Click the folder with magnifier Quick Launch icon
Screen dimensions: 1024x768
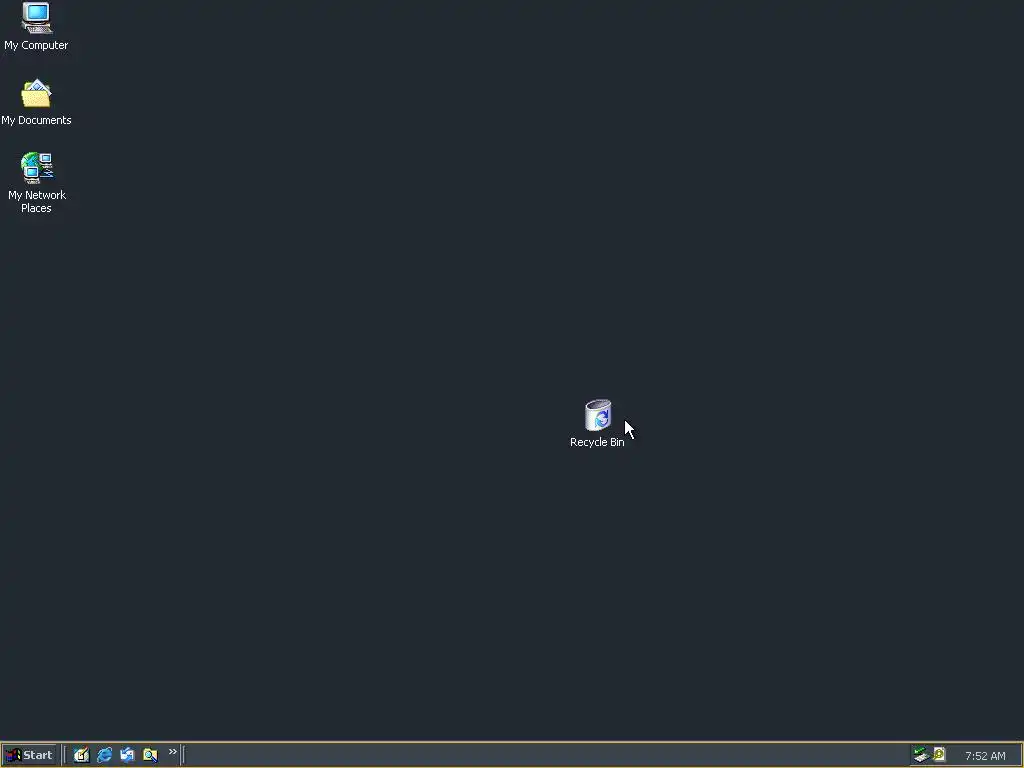click(x=150, y=755)
